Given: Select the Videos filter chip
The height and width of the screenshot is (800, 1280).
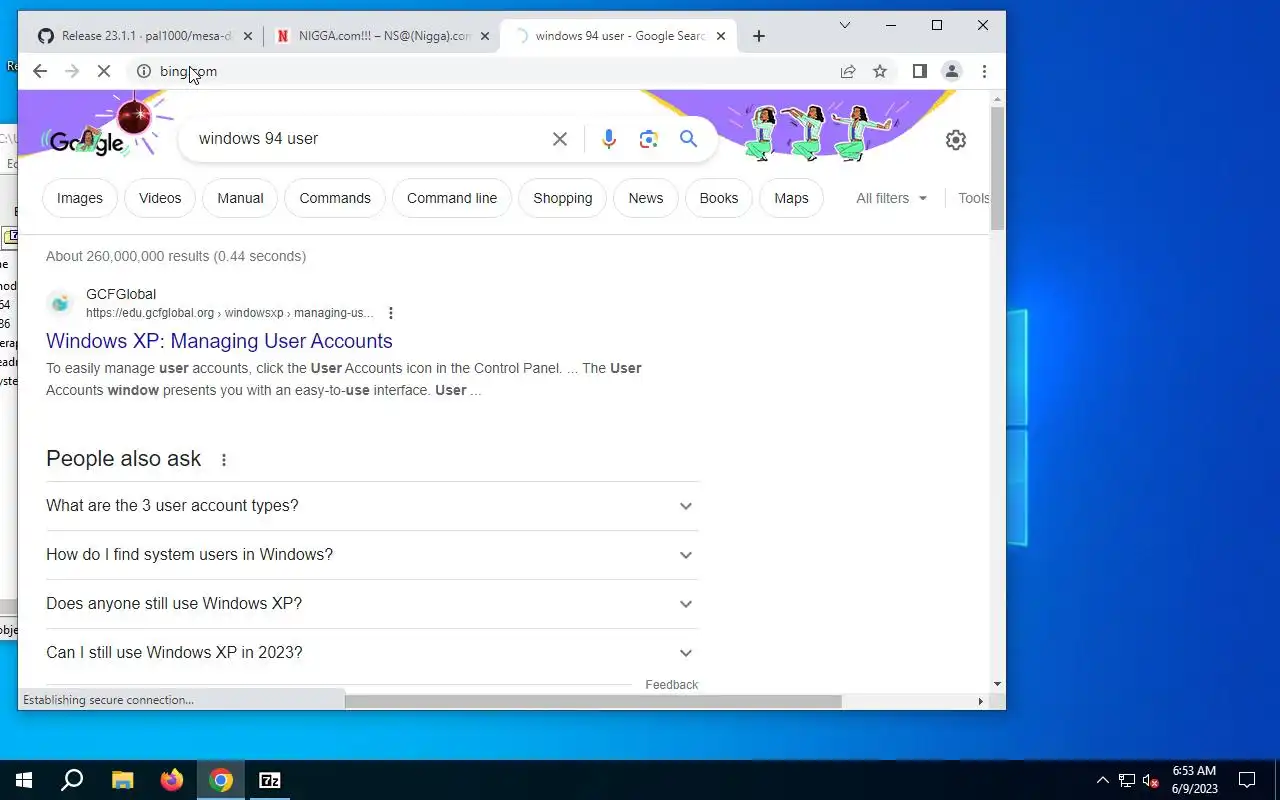Looking at the screenshot, I should point(160,198).
